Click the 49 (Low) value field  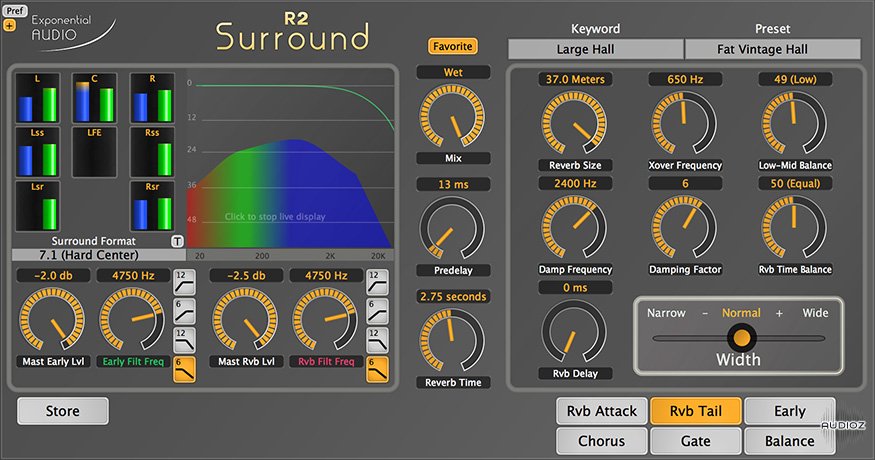click(x=795, y=79)
